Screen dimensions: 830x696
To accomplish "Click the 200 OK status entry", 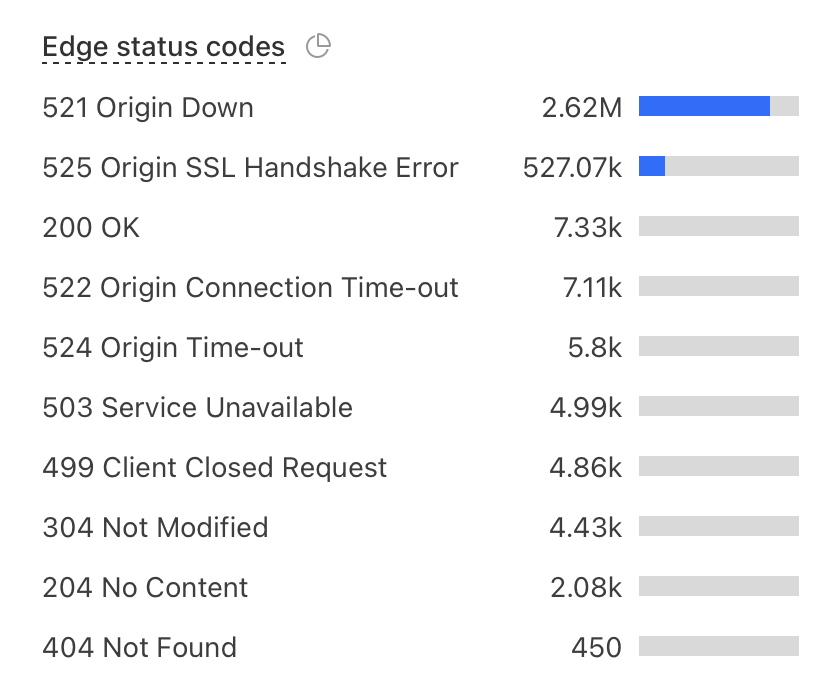I will pyautogui.click(x=91, y=227).
